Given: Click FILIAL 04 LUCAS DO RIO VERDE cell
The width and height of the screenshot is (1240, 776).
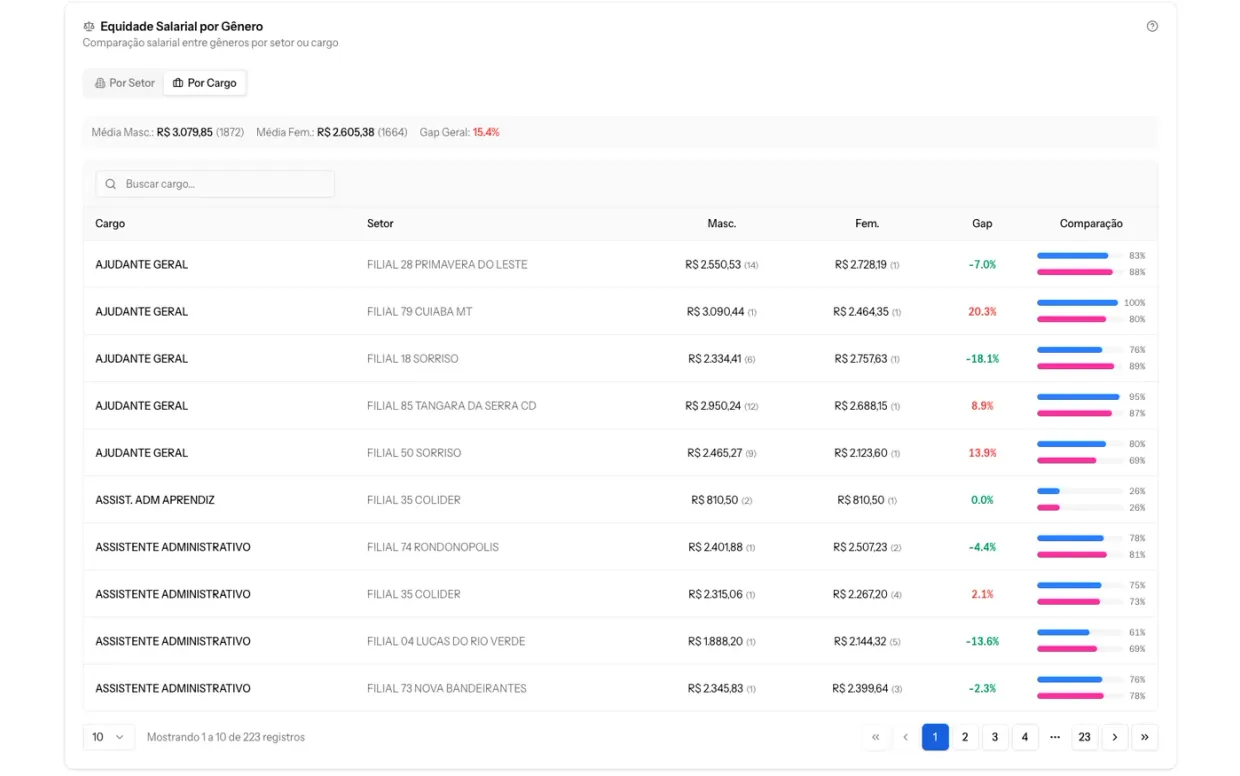Looking at the screenshot, I should coord(446,641).
